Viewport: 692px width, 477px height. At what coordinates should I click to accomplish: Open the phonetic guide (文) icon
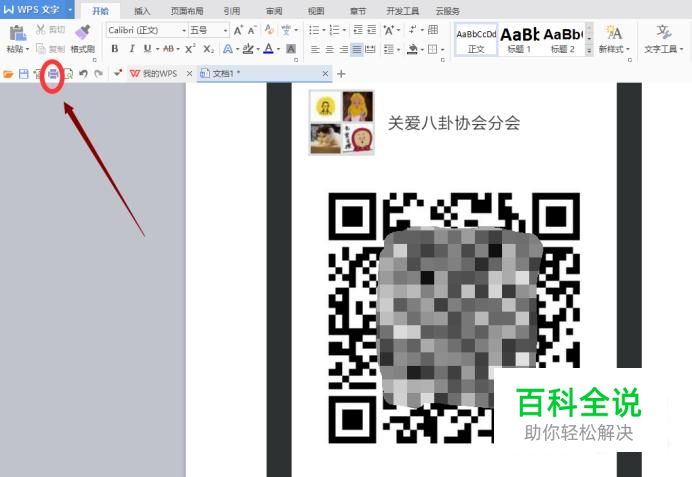coord(287,30)
